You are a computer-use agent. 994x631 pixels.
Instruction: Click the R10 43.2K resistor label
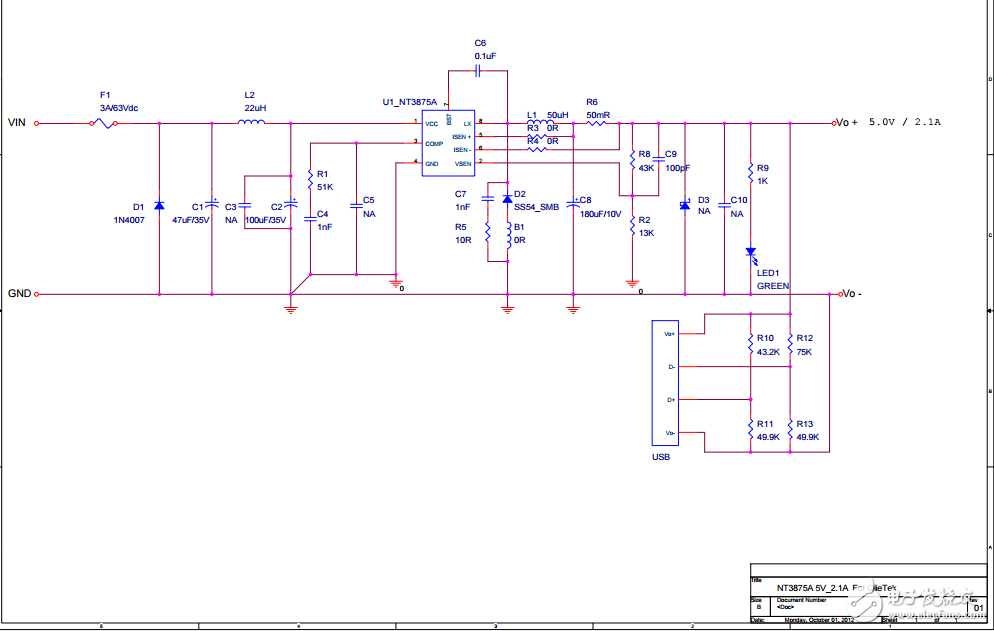[766, 345]
